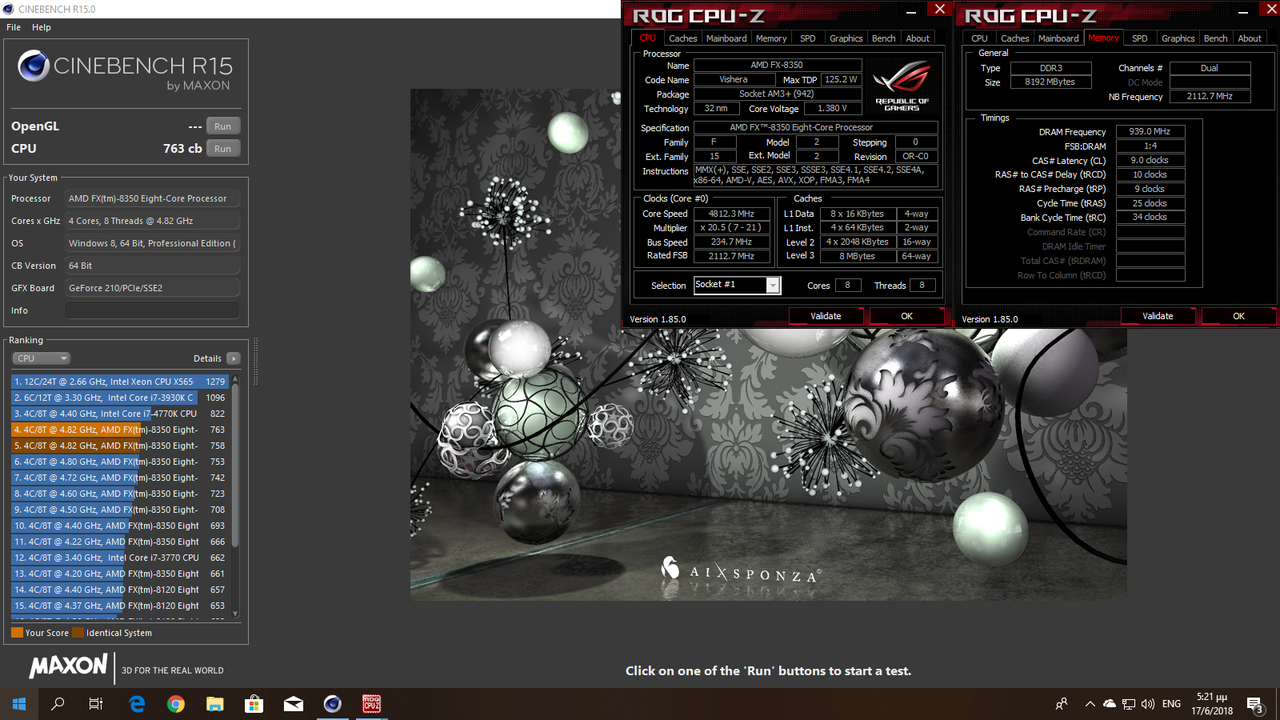The height and width of the screenshot is (720, 1280).
Task: Switch to Bench tab in right CPU-Z
Action: (1216, 38)
